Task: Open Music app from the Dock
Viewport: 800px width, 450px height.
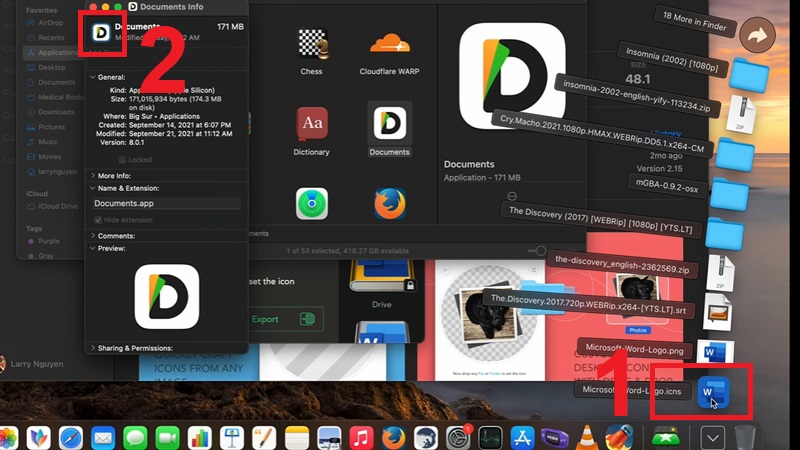Action: pyautogui.click(x=361, y=438)
